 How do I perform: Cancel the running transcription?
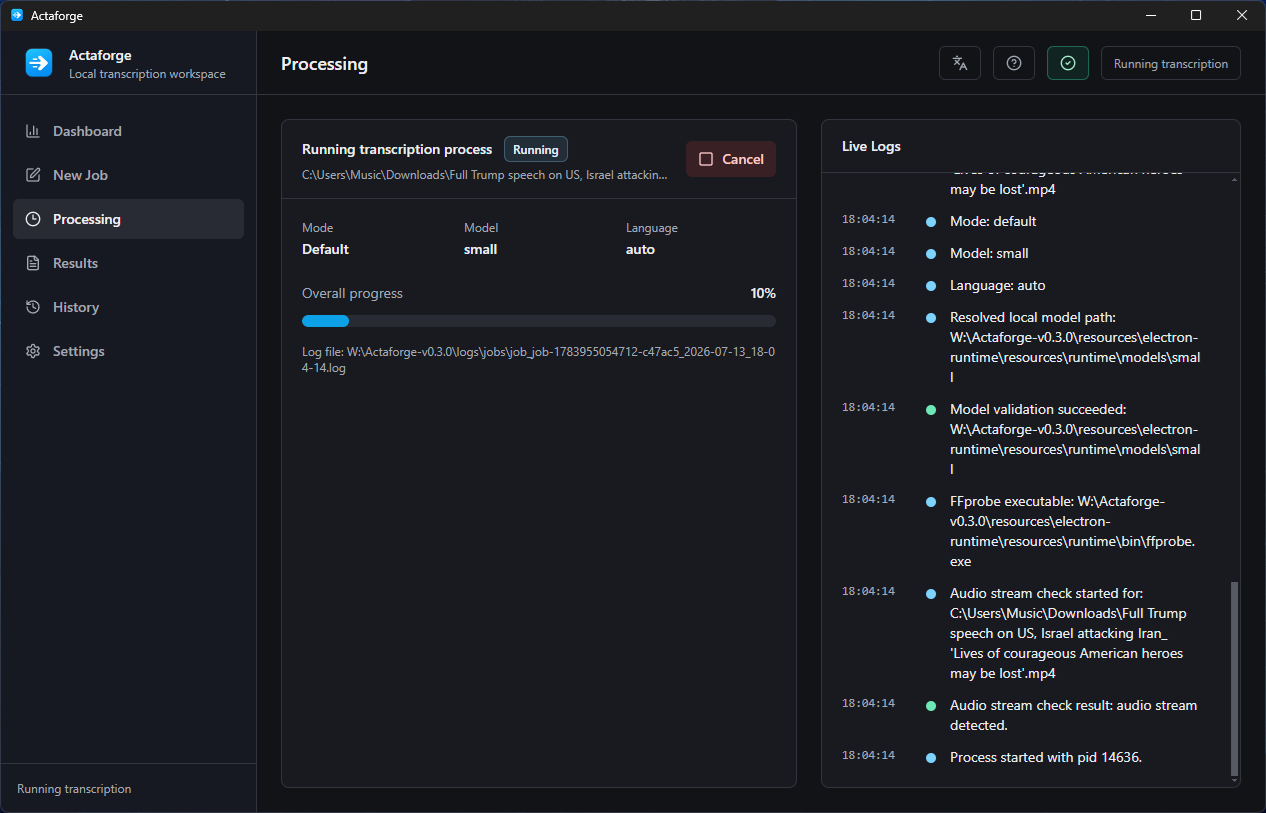coord(731,159)
